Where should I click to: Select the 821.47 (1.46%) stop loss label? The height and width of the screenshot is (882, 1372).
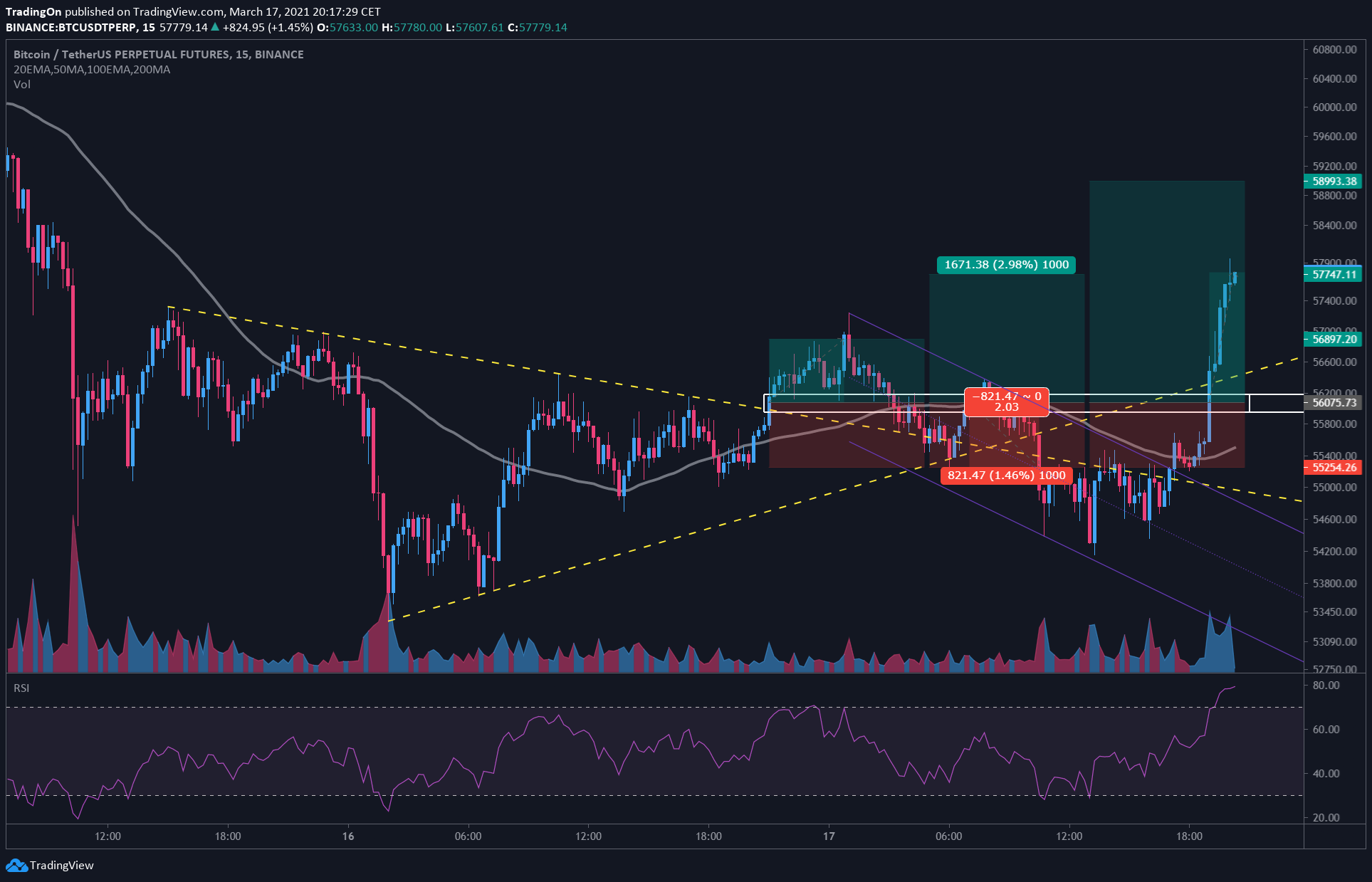click(1006, 476)
